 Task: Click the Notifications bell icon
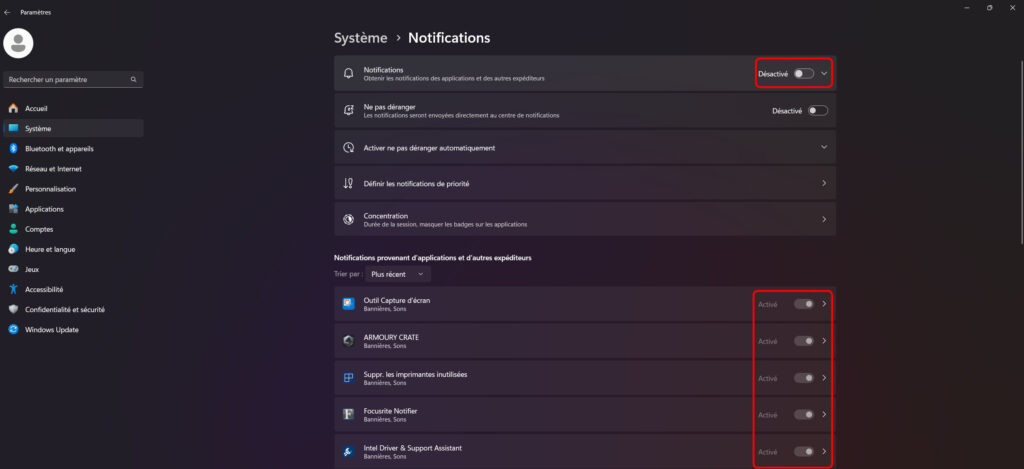pos(349,73)
